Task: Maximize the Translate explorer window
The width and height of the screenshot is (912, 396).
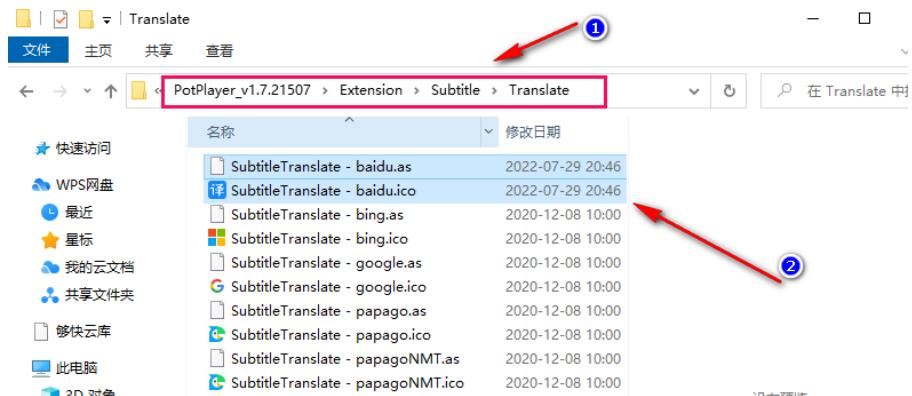Action: (x=864, y=19)
